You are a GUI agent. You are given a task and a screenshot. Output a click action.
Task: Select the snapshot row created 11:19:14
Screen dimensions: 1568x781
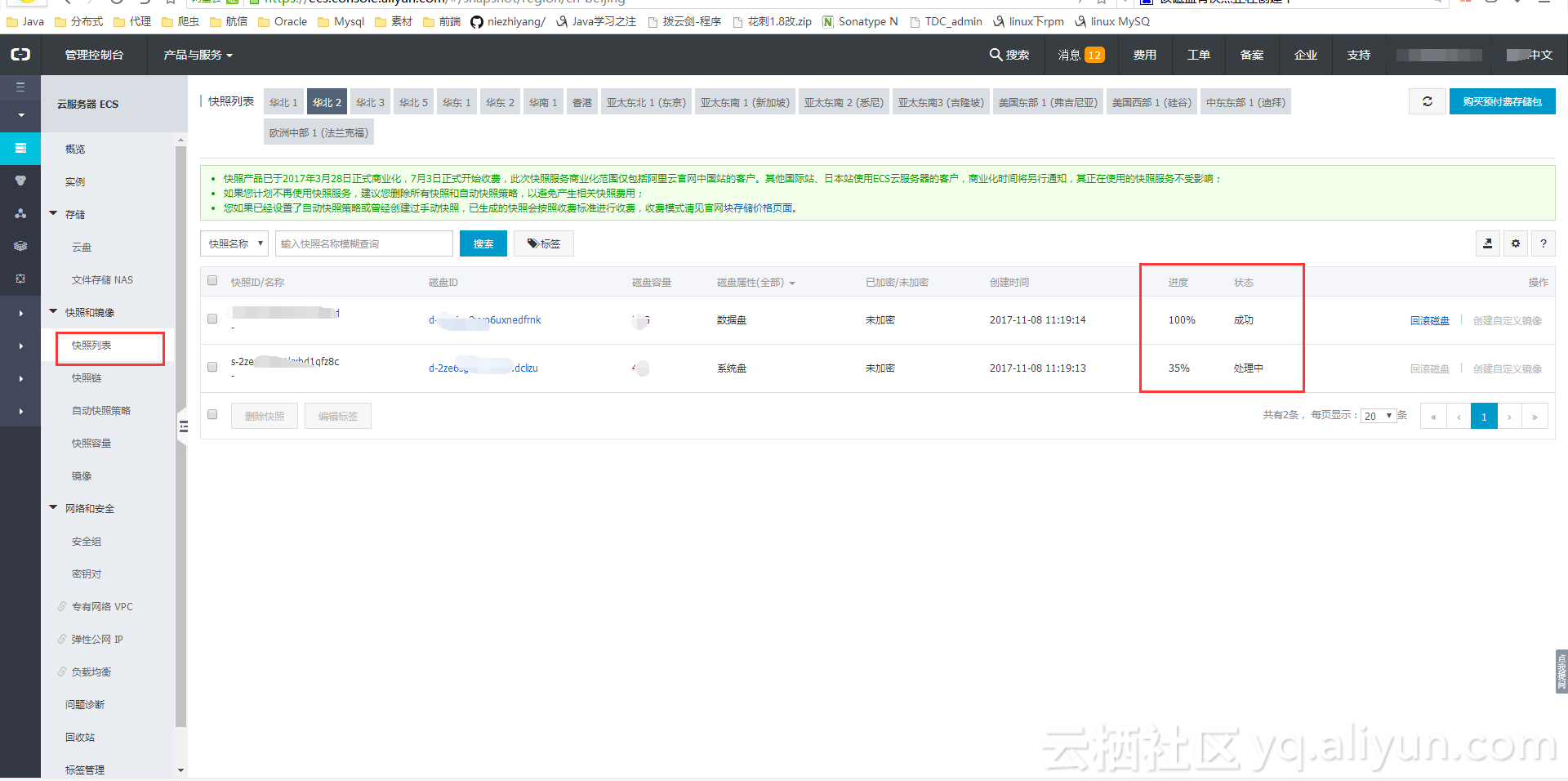point(212,319)
